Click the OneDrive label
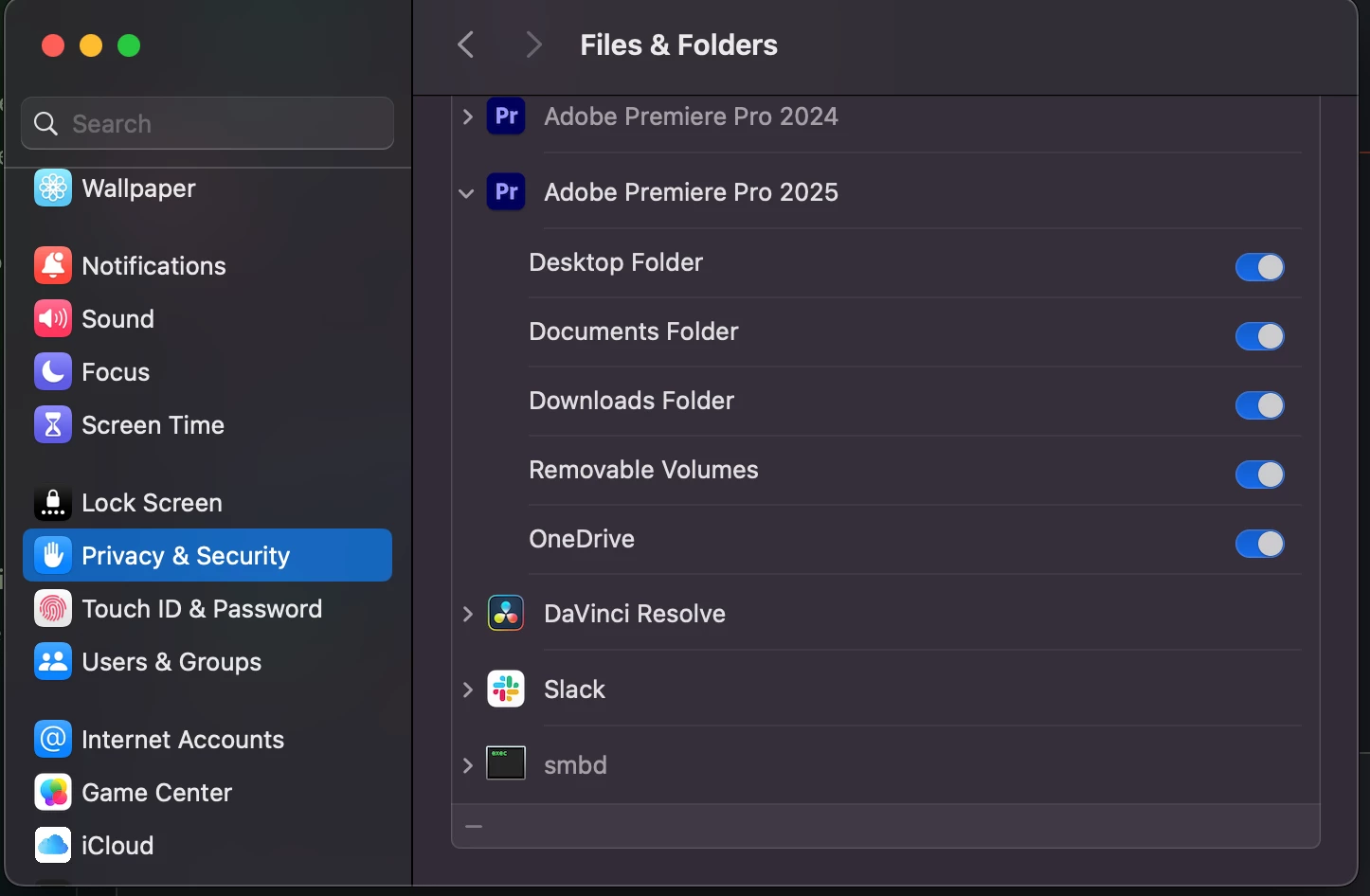1370x896 pixels. click(582, 539)
